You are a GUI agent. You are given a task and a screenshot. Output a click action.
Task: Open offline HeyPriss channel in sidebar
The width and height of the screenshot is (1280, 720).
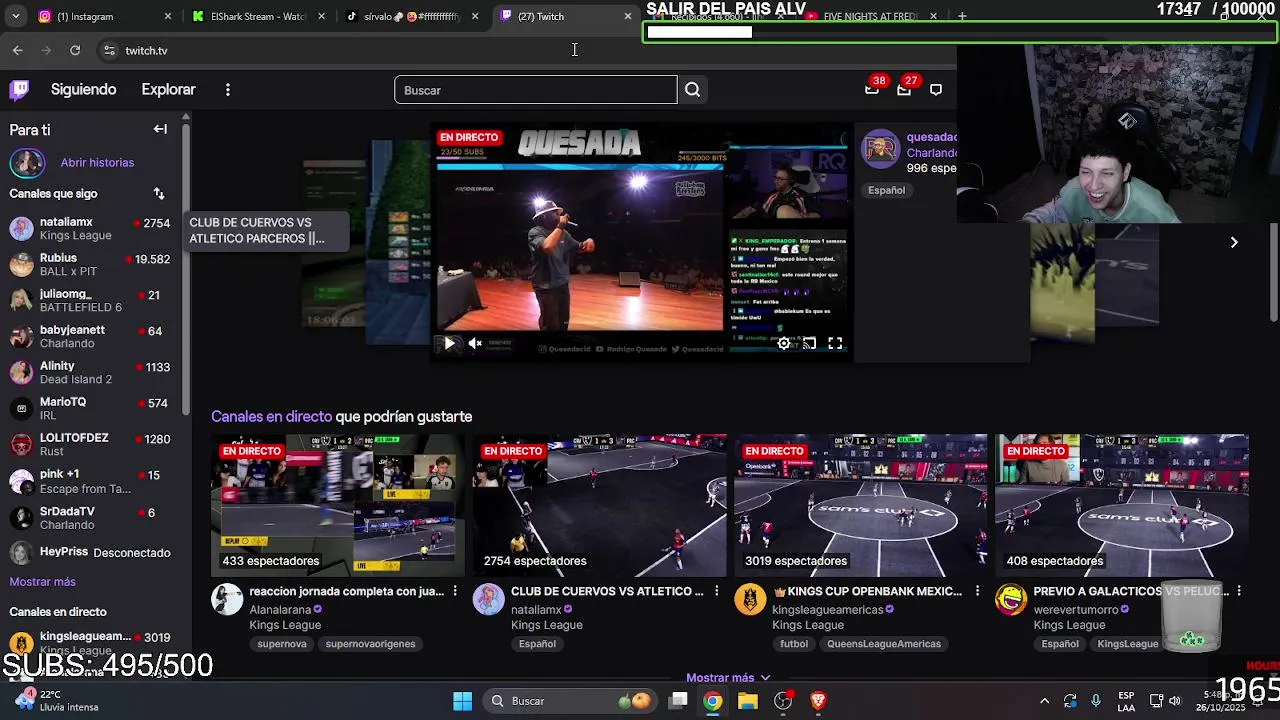point(90,552)
